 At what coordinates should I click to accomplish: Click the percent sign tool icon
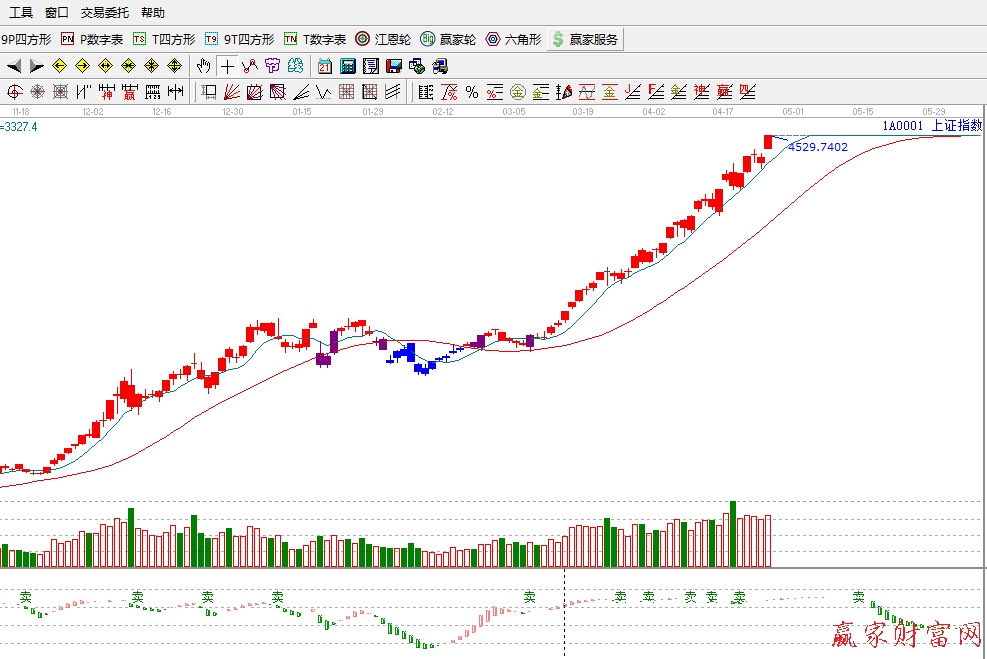tap(471, 92)
